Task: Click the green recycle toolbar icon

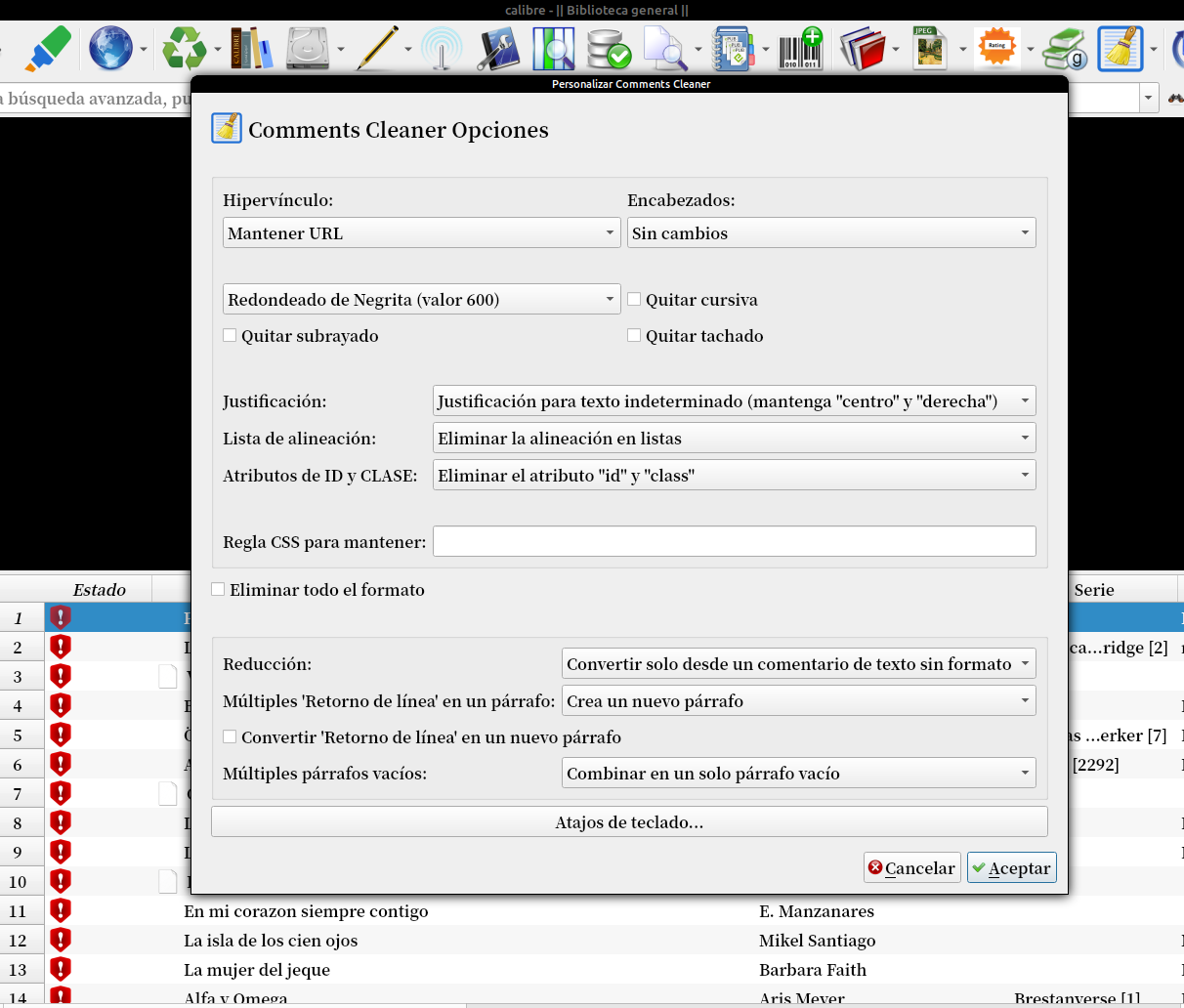Action: [184, 48]
